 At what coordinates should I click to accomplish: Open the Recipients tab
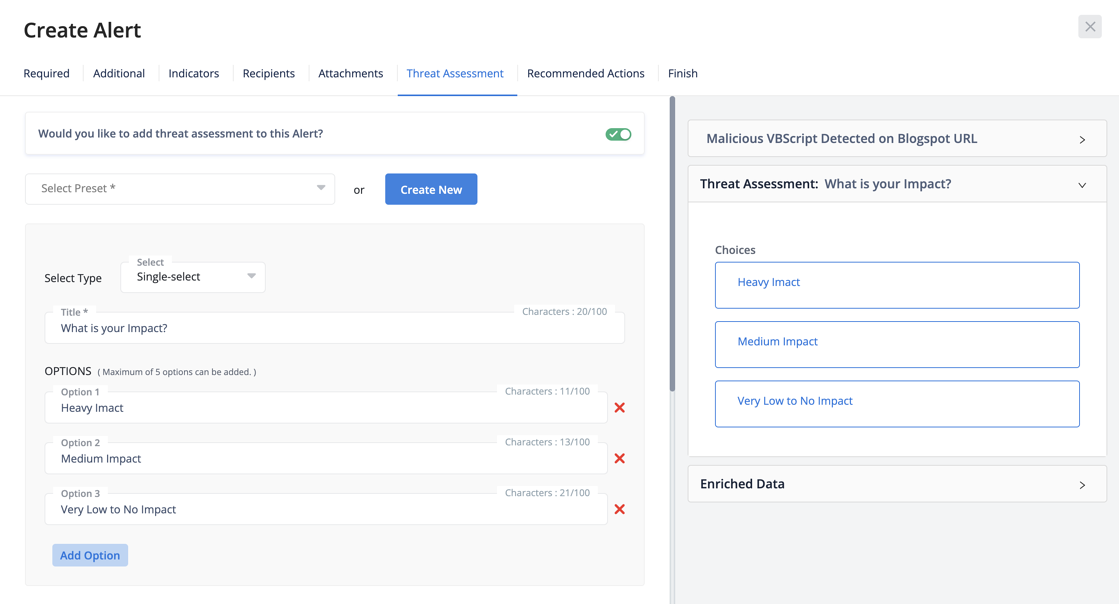(x=268, y=74)
